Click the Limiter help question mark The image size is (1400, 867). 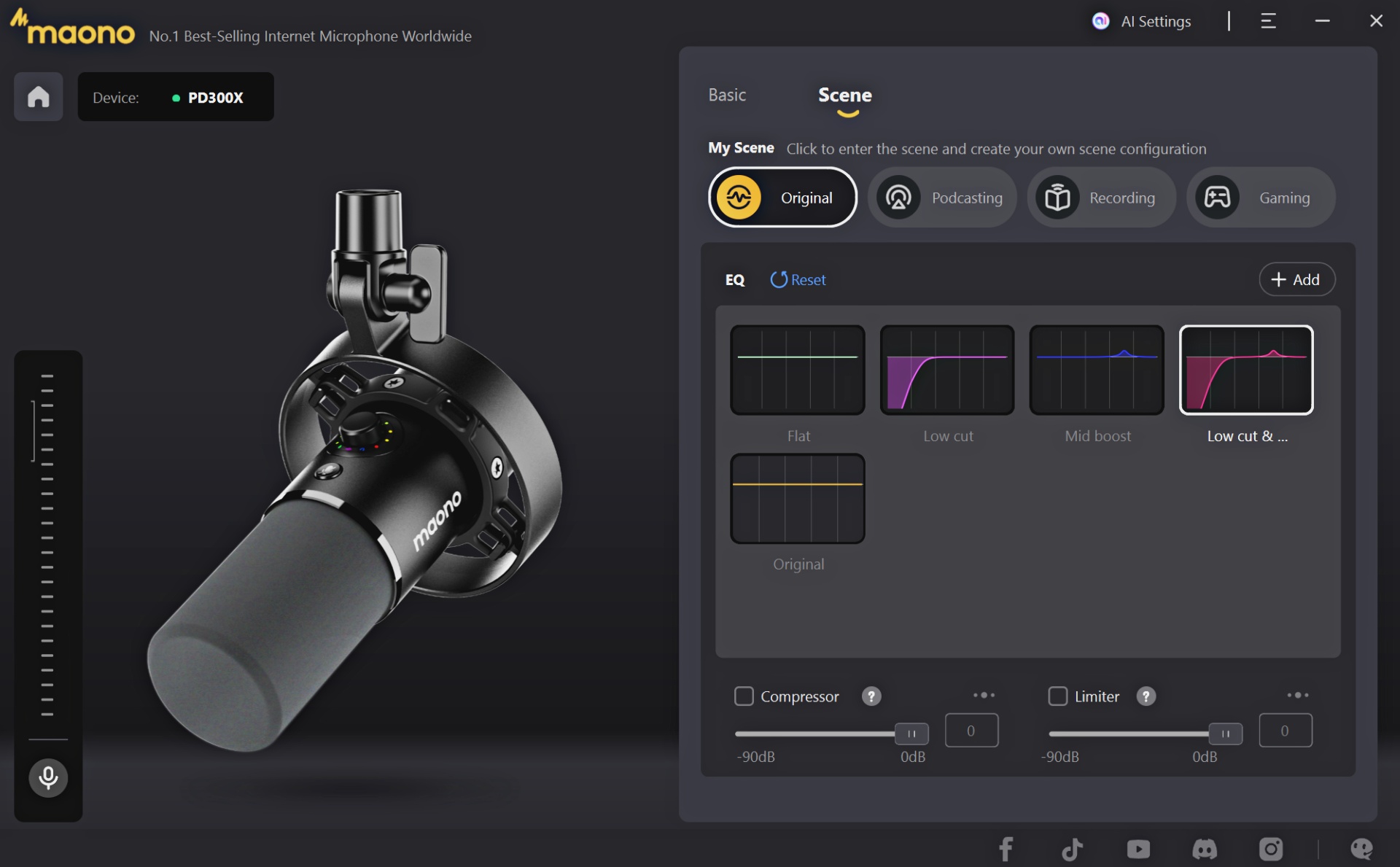coord(1146,696)
